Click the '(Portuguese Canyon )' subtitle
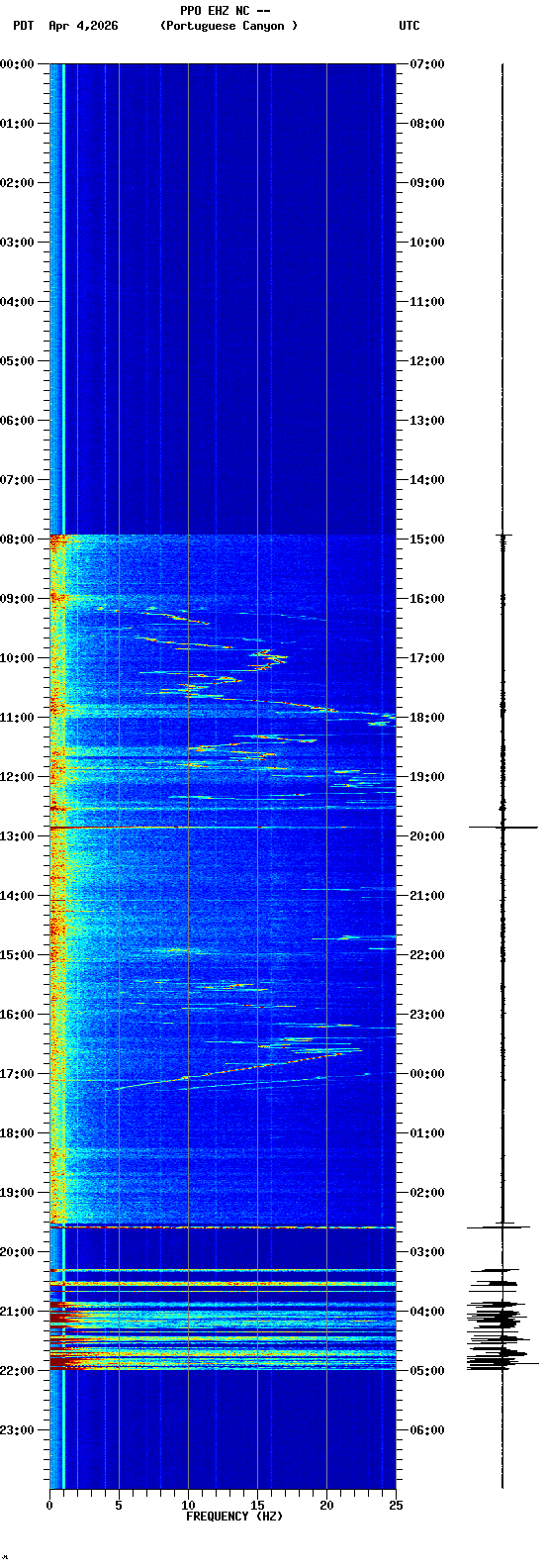The image size is (546, 1568). (x=228, y=26)
